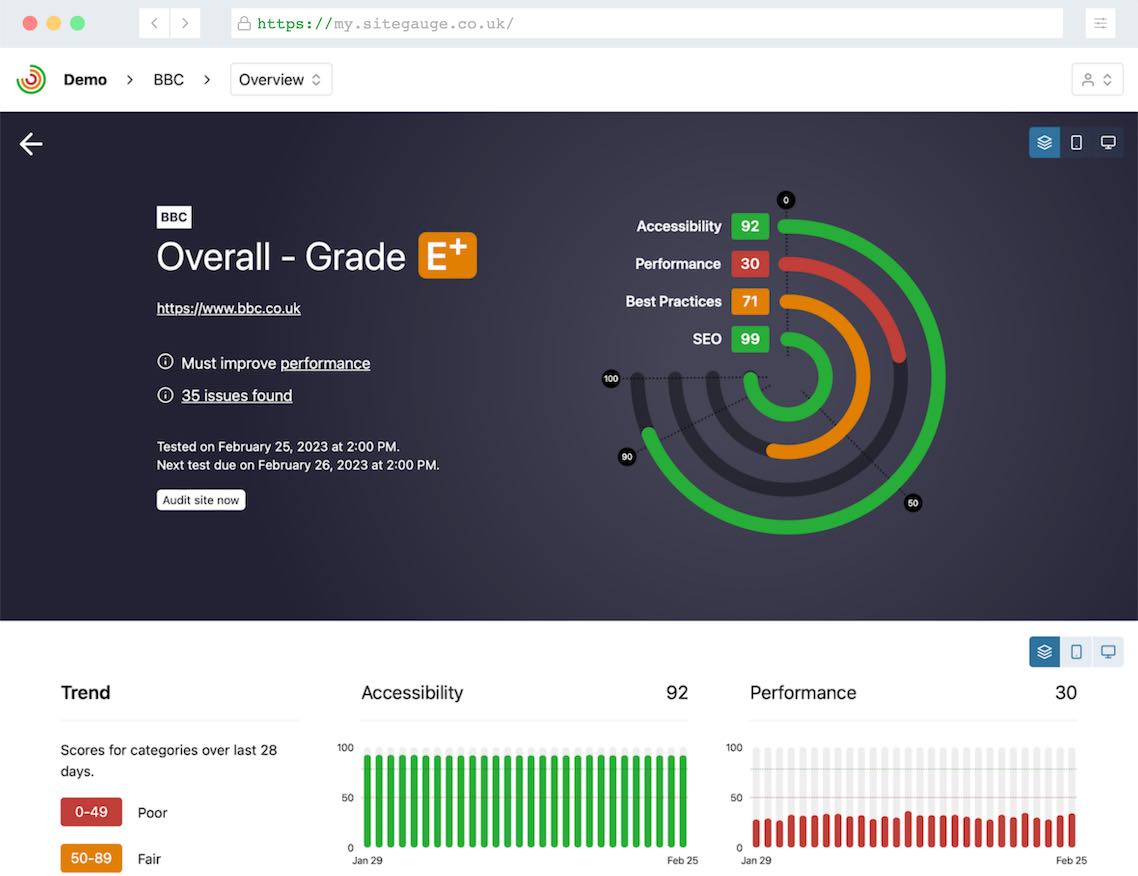The width and height of the screenshot is (1138, 876).
Task: Click the Next test due text
Action: point(298,465)
